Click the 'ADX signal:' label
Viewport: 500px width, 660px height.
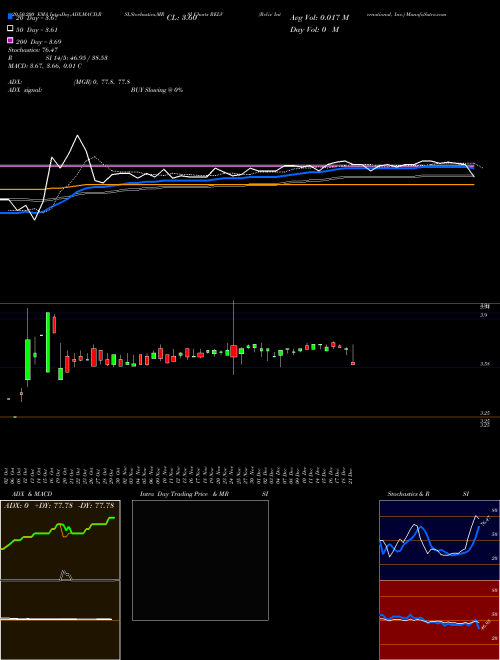click(25, 90)
